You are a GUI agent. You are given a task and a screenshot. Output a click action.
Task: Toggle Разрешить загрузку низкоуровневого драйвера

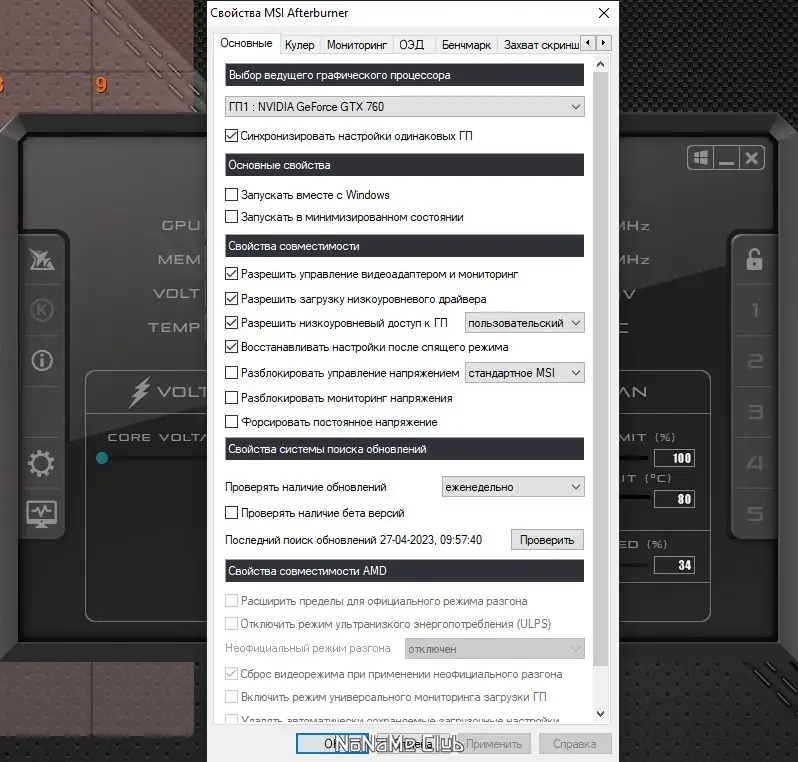point(232,299)
